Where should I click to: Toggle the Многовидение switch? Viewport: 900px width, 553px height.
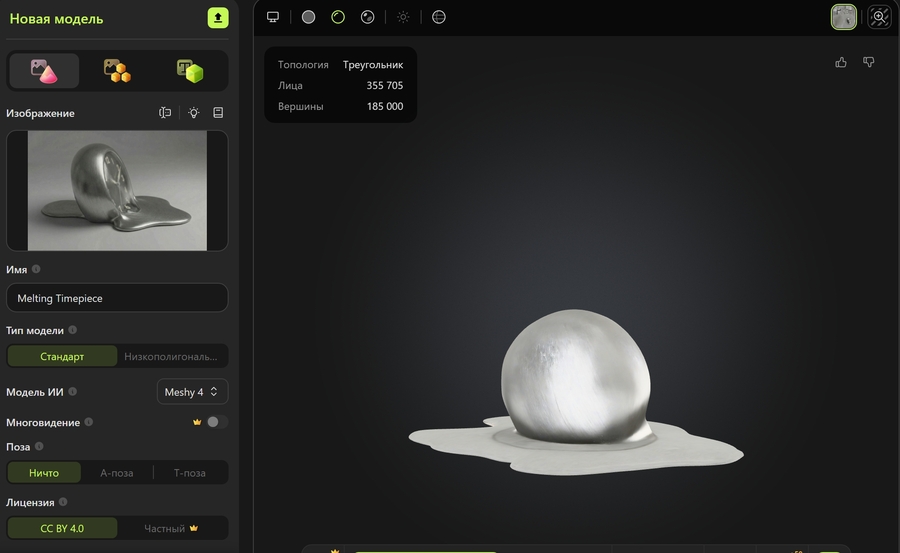(217, 422)
